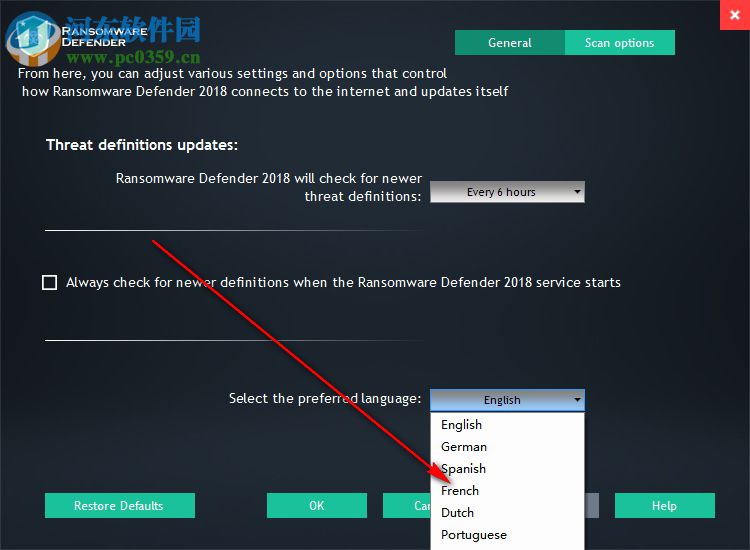Switch to the General tab

click(x=509, y=43)
